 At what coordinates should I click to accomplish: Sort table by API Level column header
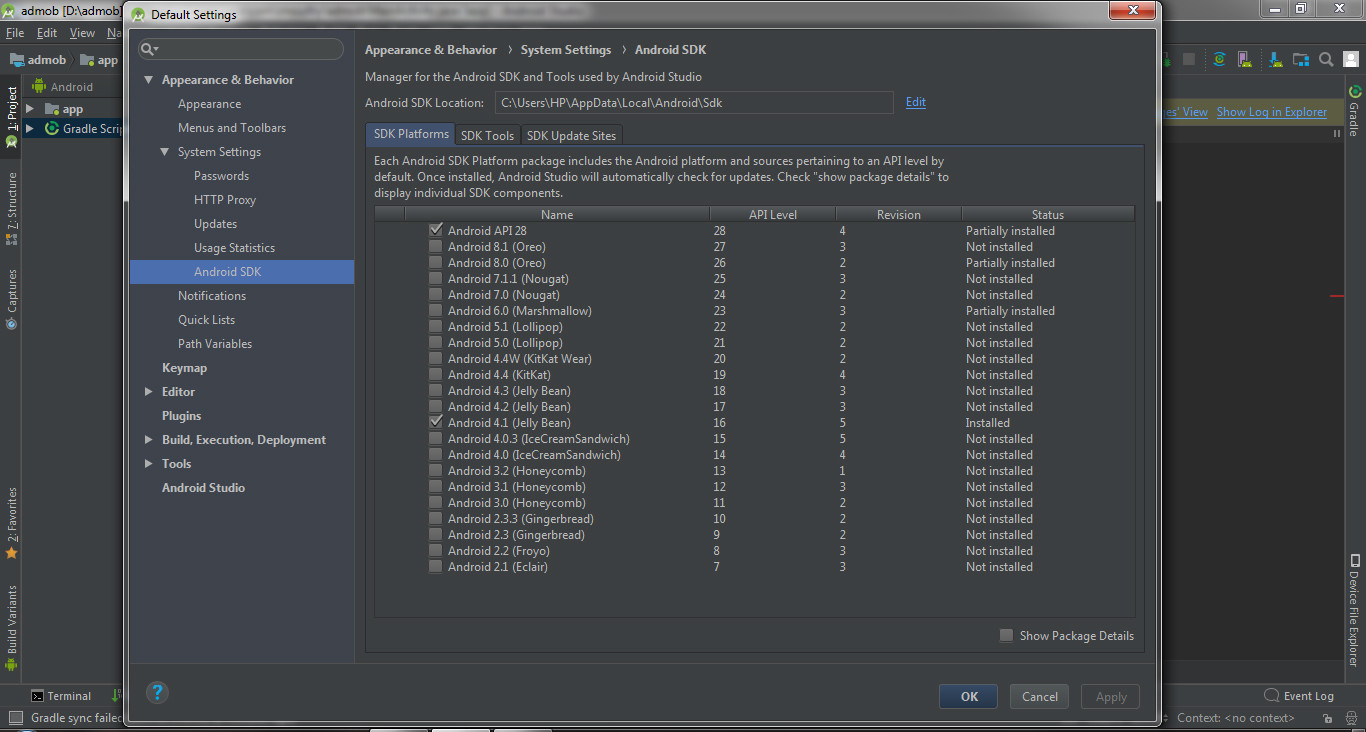772,214
